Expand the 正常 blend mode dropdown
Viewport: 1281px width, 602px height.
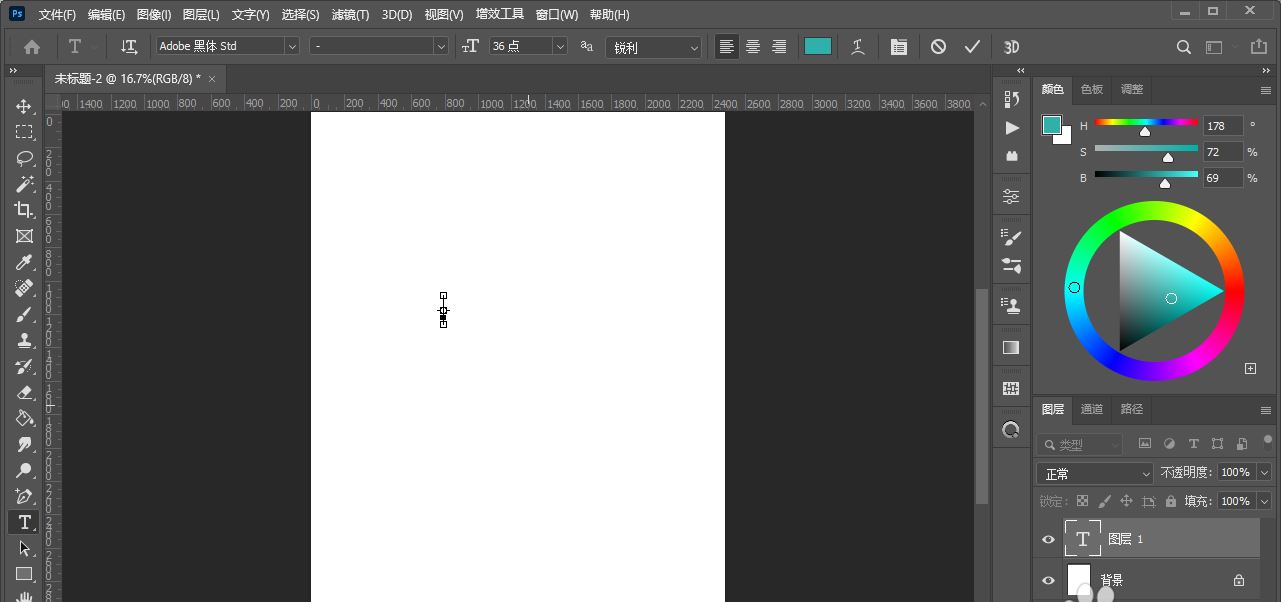(x=1096, y=473)
